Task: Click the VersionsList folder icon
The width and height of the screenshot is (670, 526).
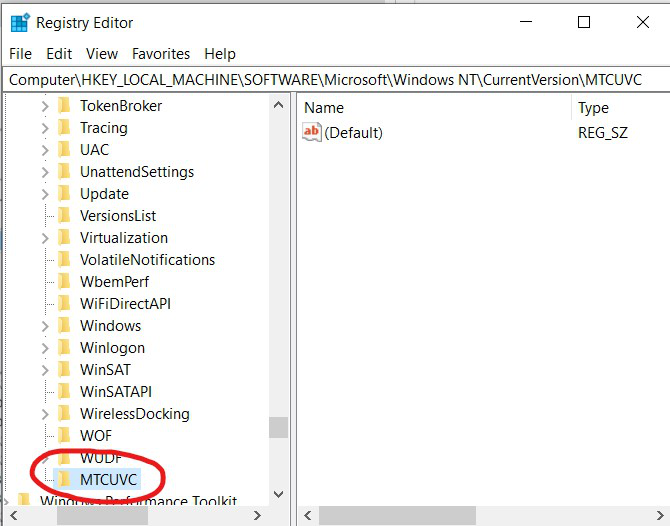Action: 64,215
